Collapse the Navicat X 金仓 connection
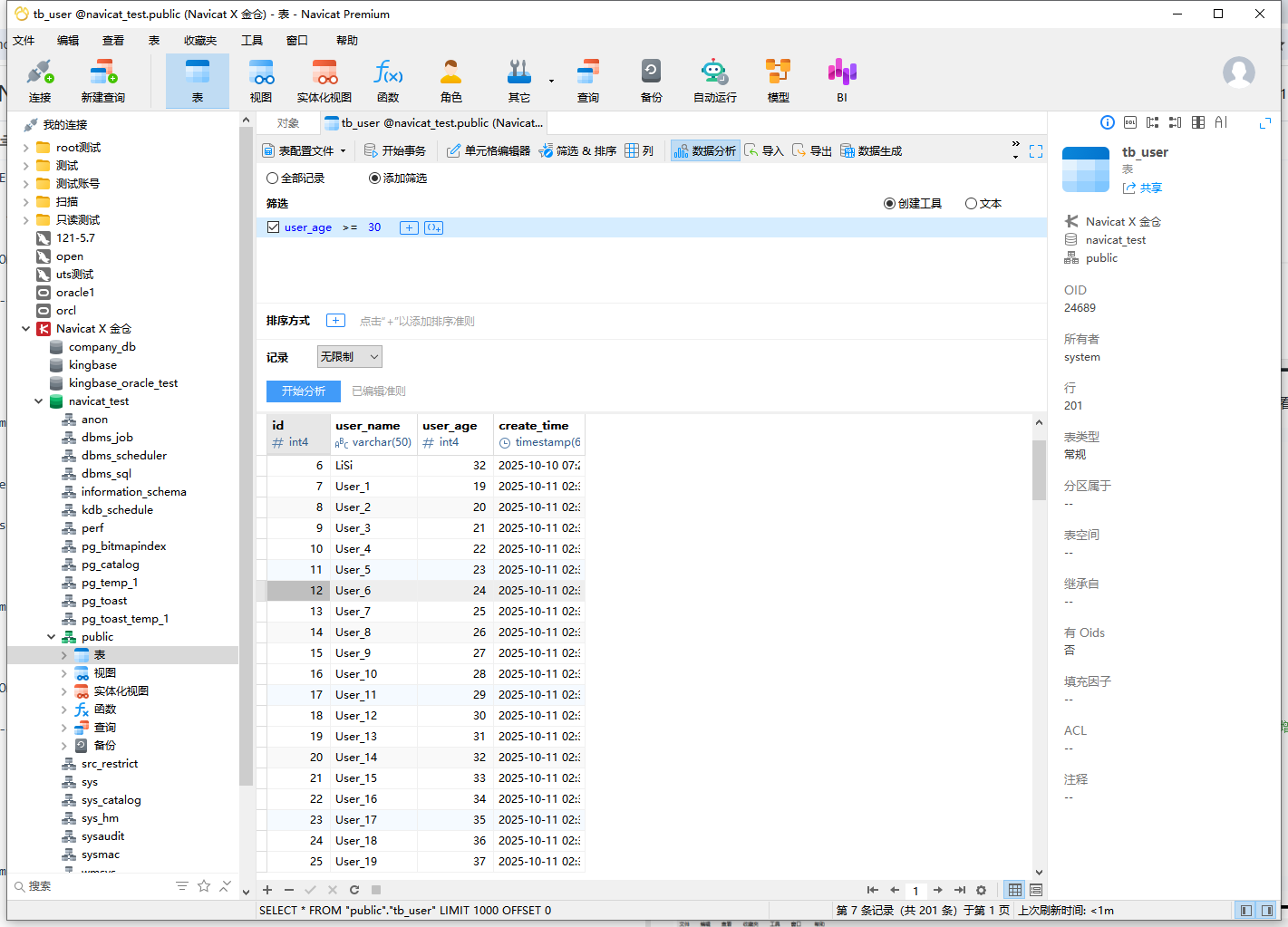The height and width of the screenshot is (927, 1288). 25,329
